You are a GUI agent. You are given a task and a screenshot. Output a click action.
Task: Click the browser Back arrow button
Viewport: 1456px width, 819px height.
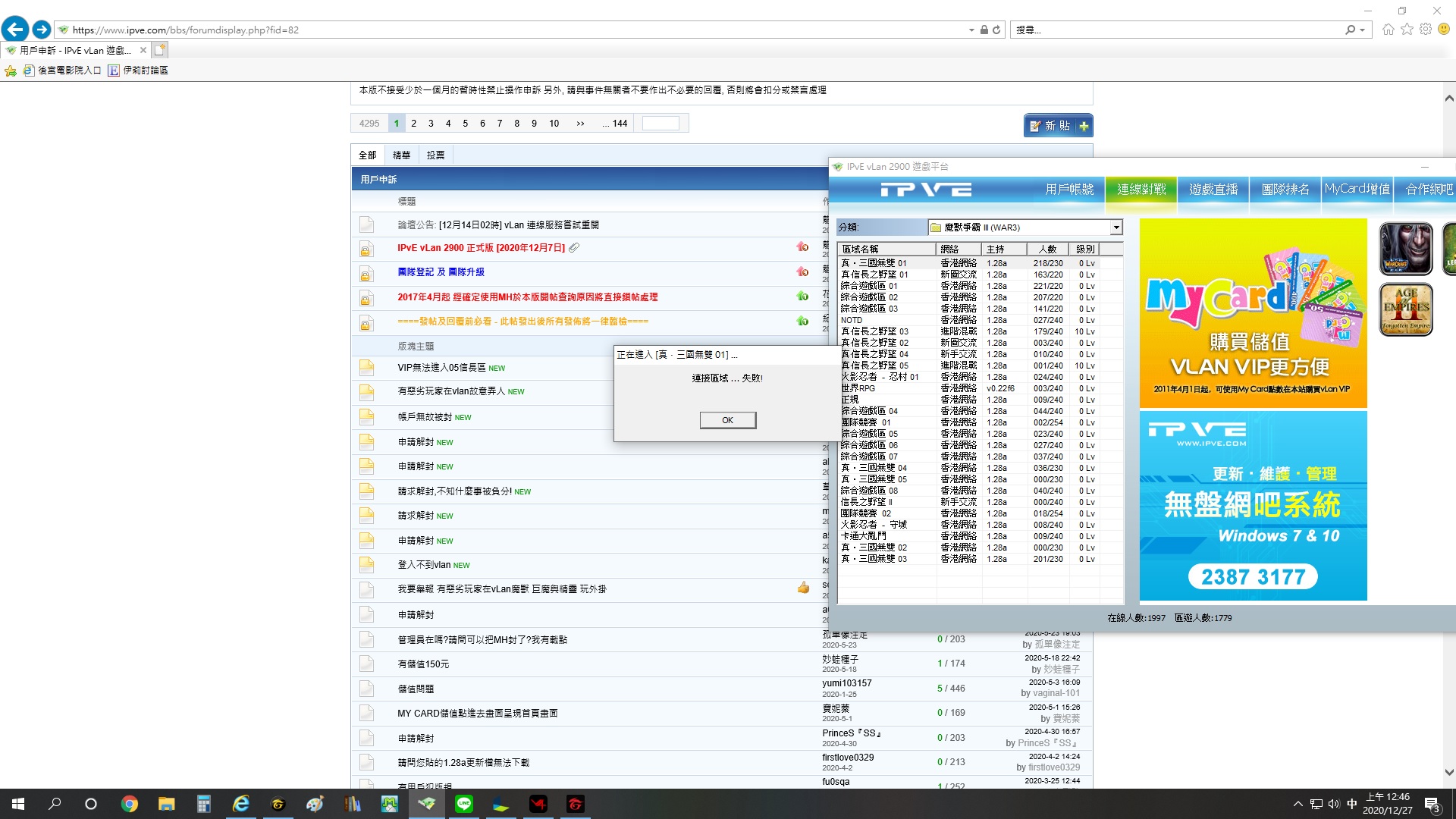click(15, 30)
